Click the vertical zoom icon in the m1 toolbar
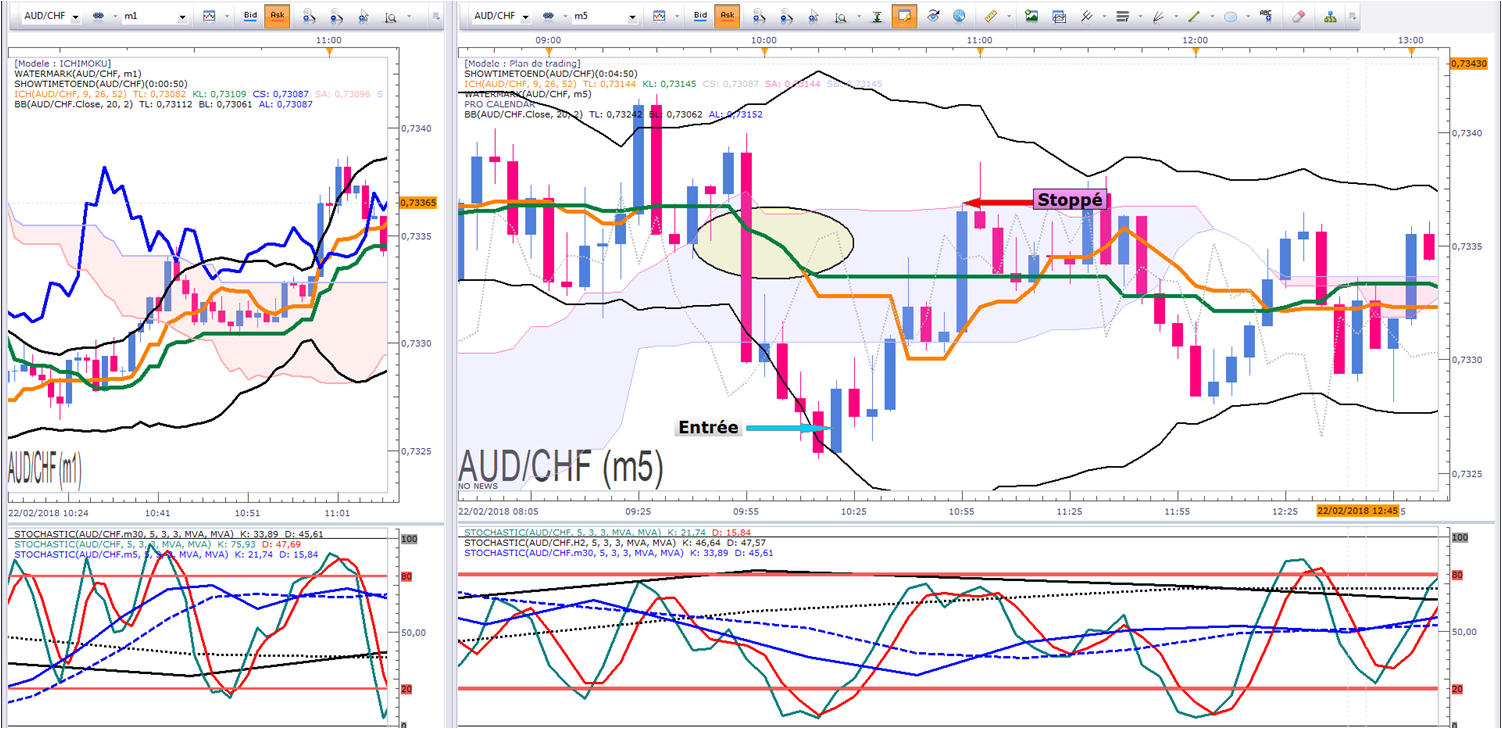This screenshot has width=1502, height=729. click(x=389, y=16)
